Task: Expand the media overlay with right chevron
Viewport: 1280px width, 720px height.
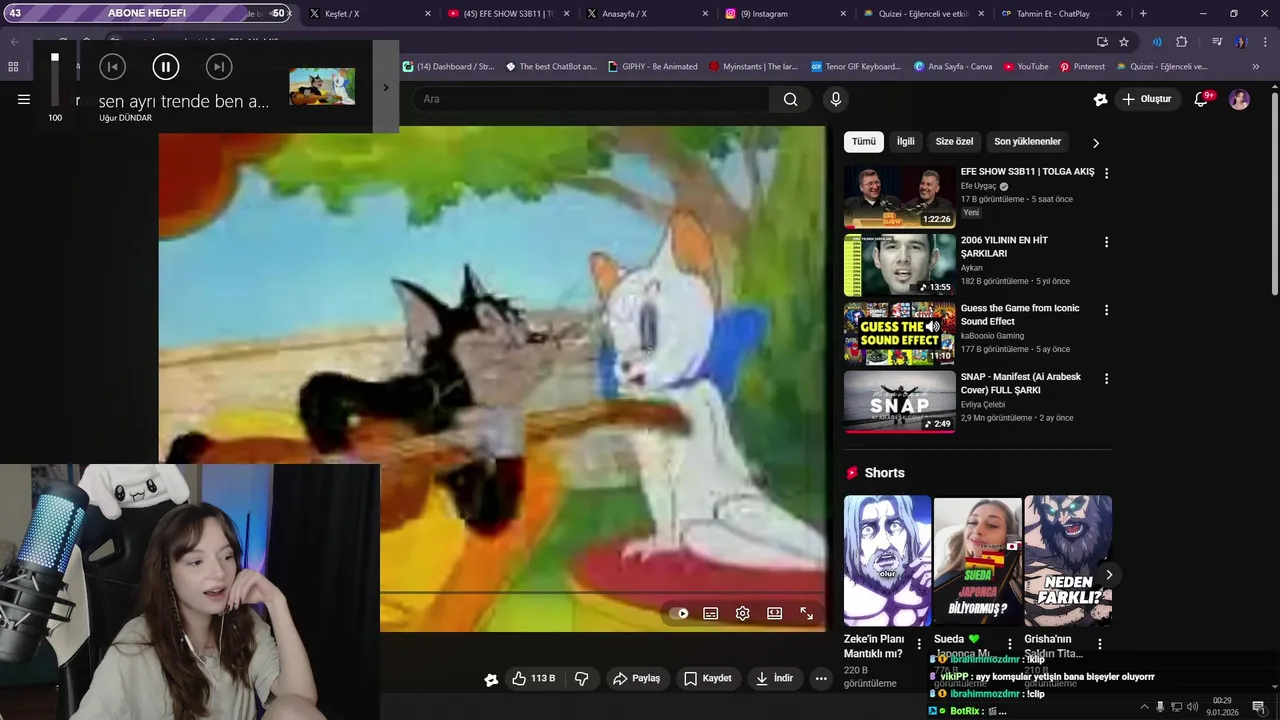Action: 386,87
